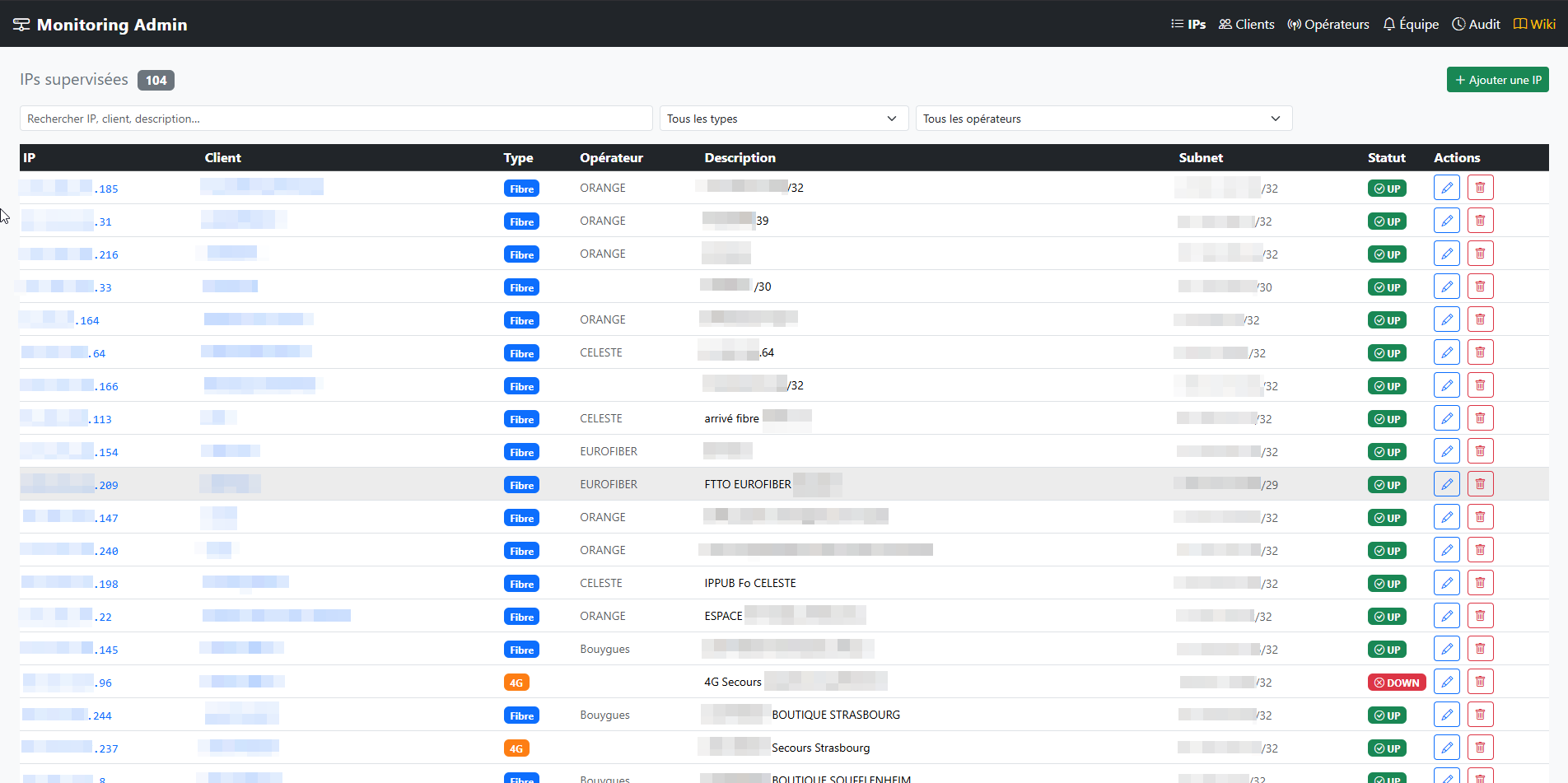1568x783 pixels.
Task: Delete the FTTO EUROFIBER row
Action: (1480, 484)
